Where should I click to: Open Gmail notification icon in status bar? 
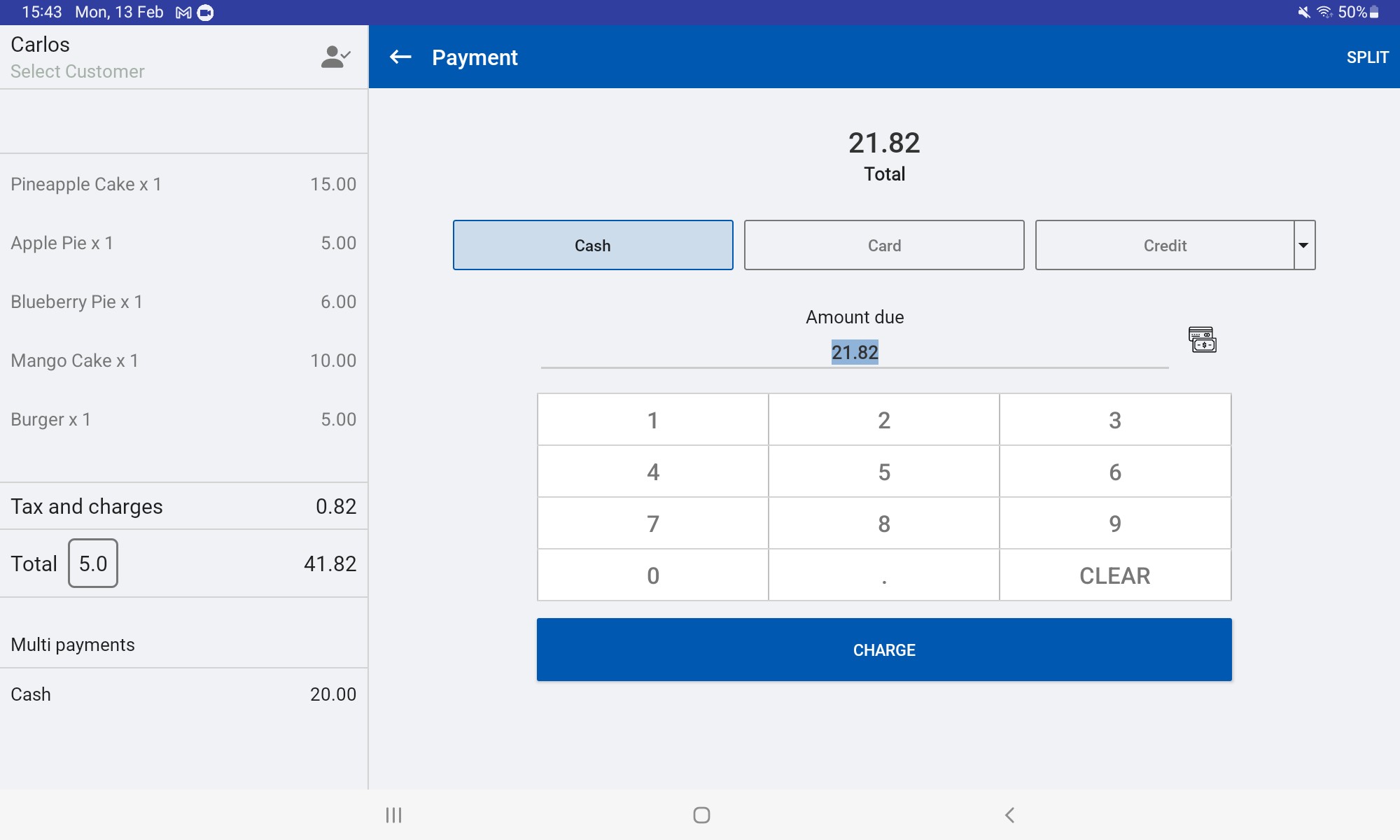(x=183, y=13)
